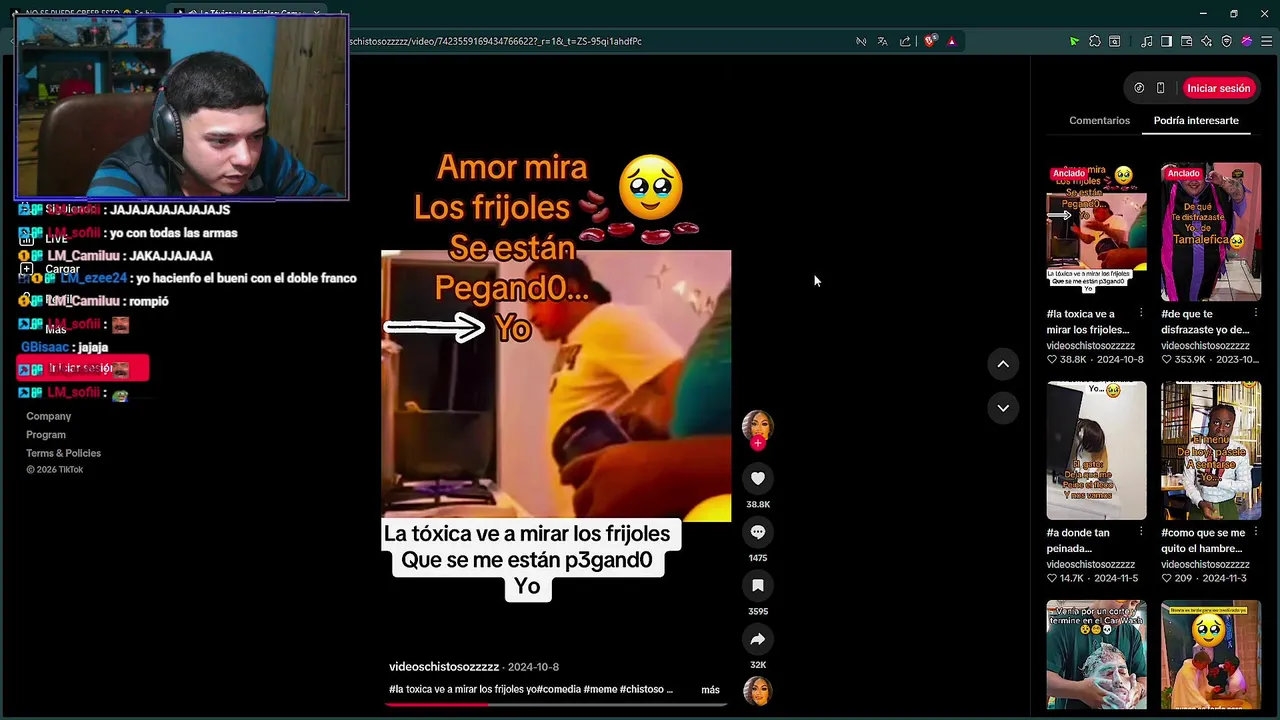Viewport: 1280px width, 720px height.
Task: Open more options for '#a donde tan peinada' video
Action: 1141,533
